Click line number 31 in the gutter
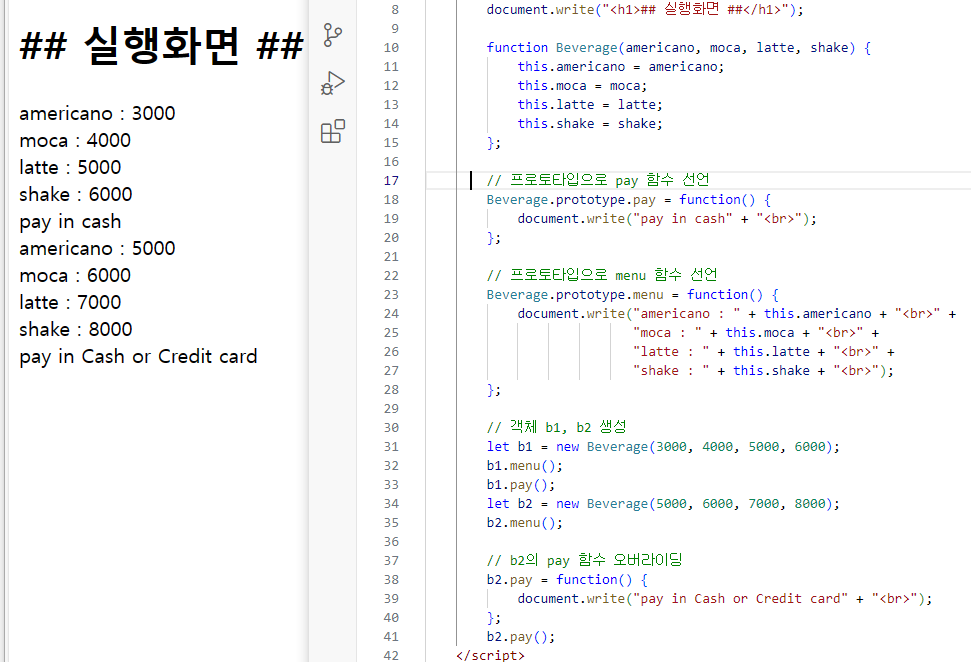Viewport: 971px width, 662px height. click(x=391, y=446)
